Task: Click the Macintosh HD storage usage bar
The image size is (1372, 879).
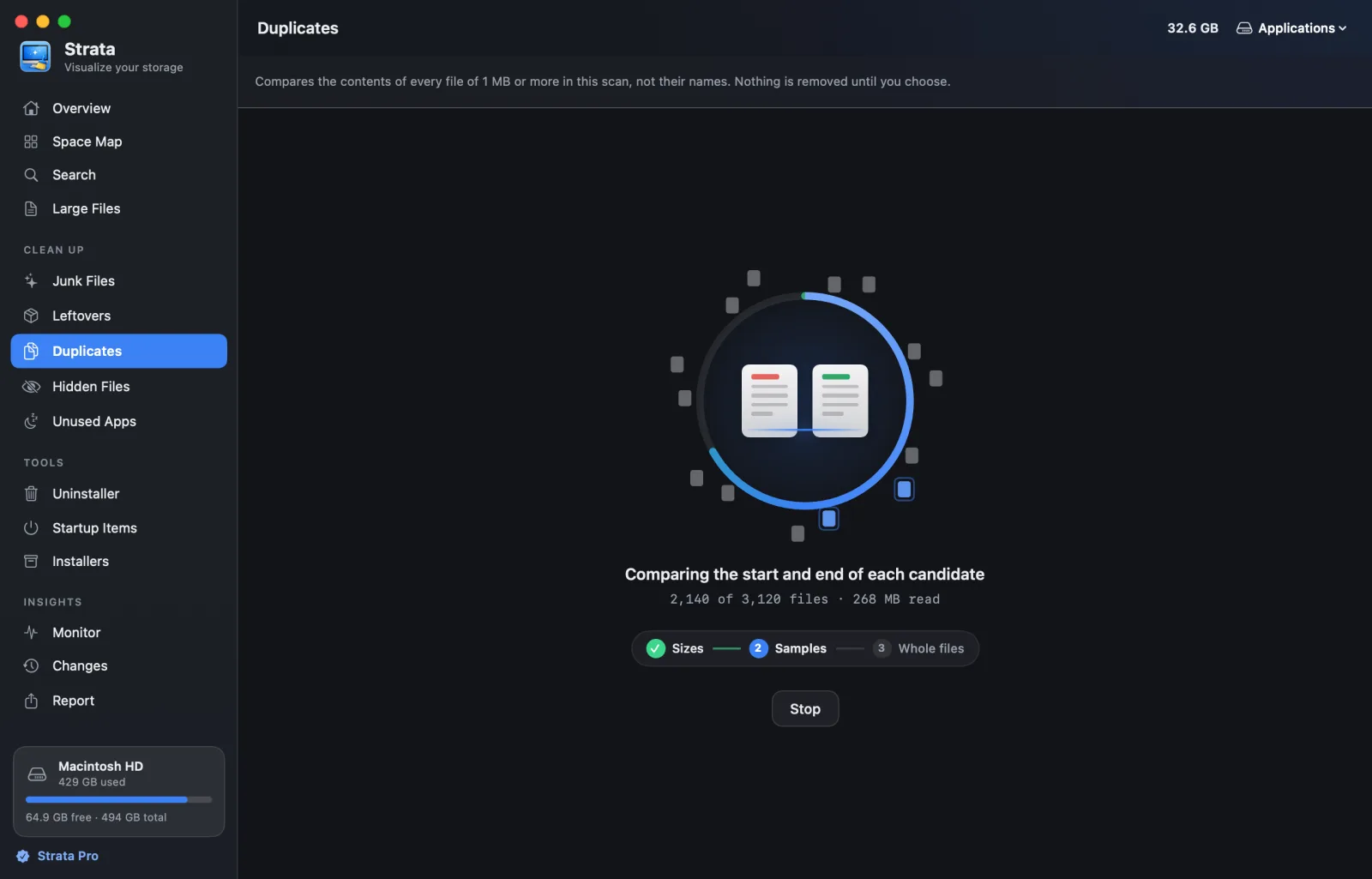Action: 118,799
